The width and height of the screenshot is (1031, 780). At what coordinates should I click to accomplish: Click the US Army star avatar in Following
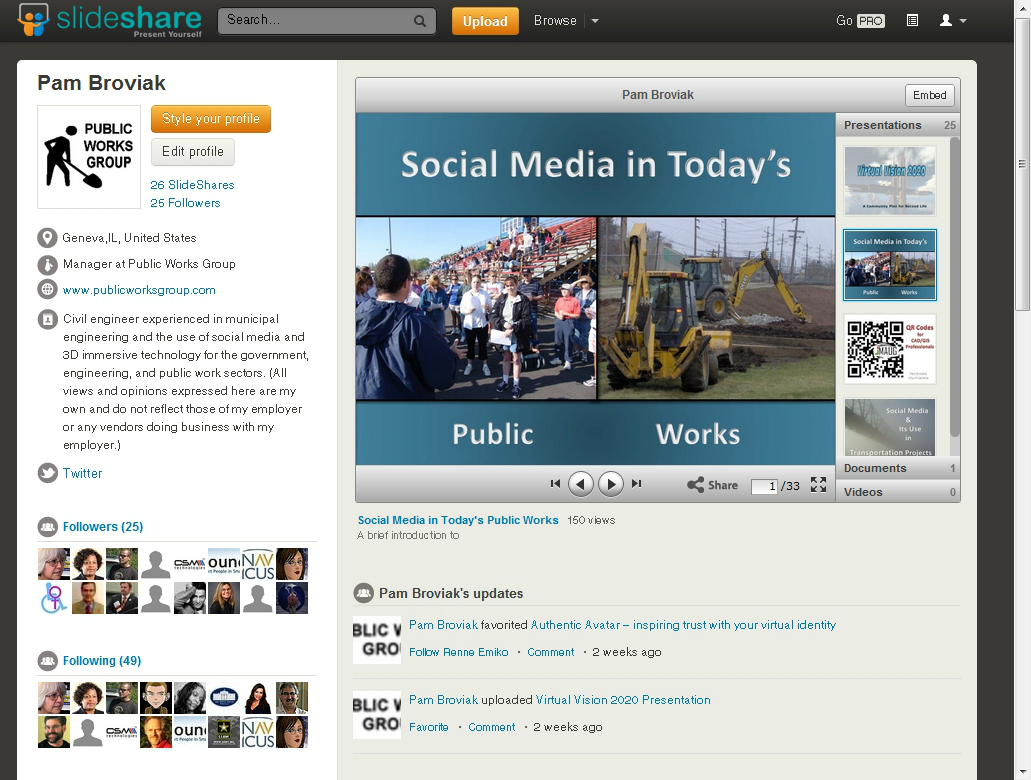(x=224, y=732)
